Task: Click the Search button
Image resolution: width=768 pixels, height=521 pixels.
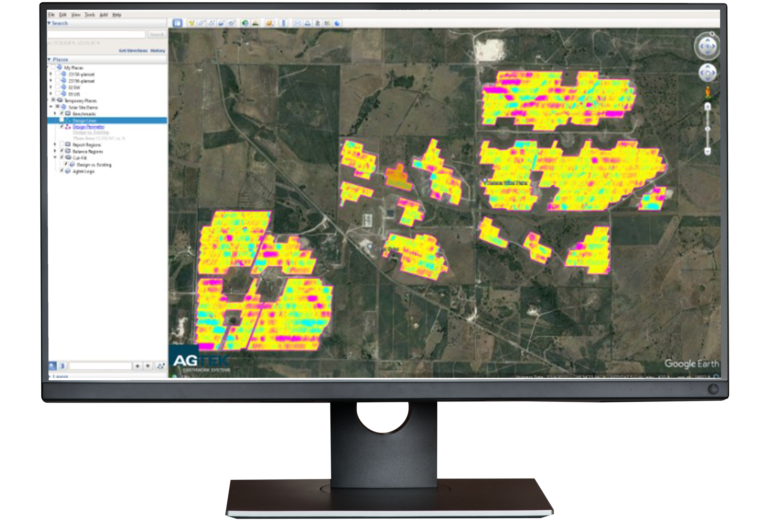Action: point(156,35)
